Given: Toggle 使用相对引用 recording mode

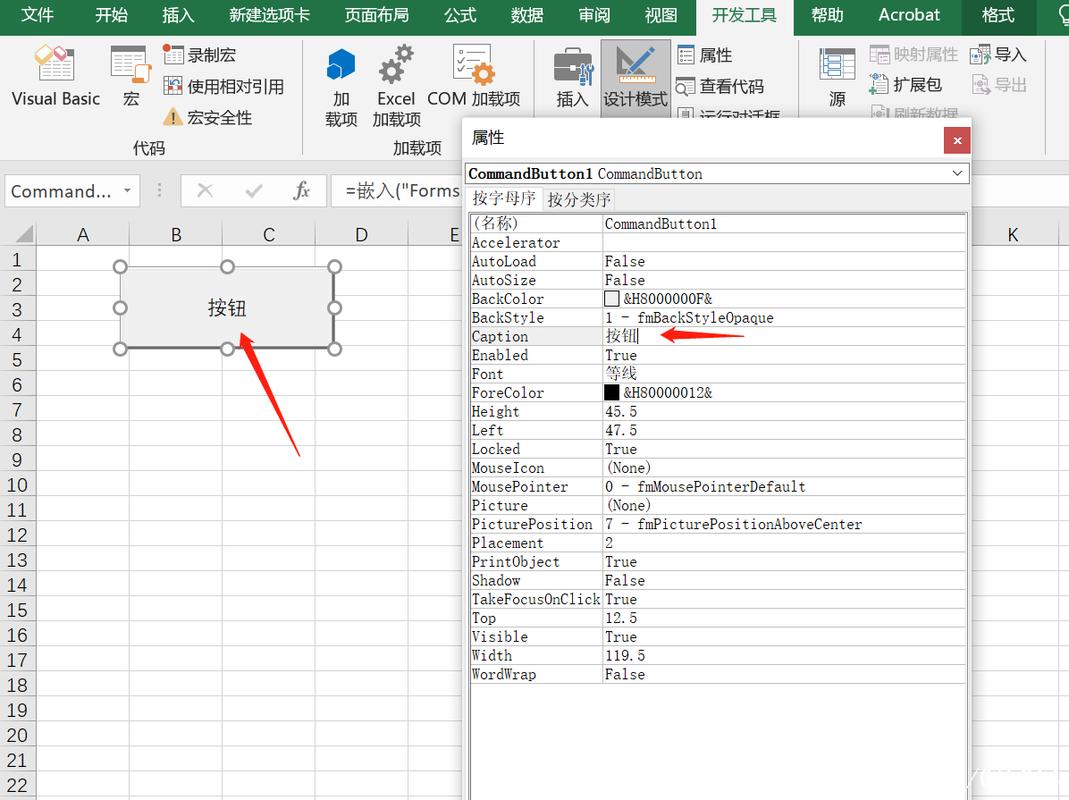Looking at the screenshot, I should (226, 85).
